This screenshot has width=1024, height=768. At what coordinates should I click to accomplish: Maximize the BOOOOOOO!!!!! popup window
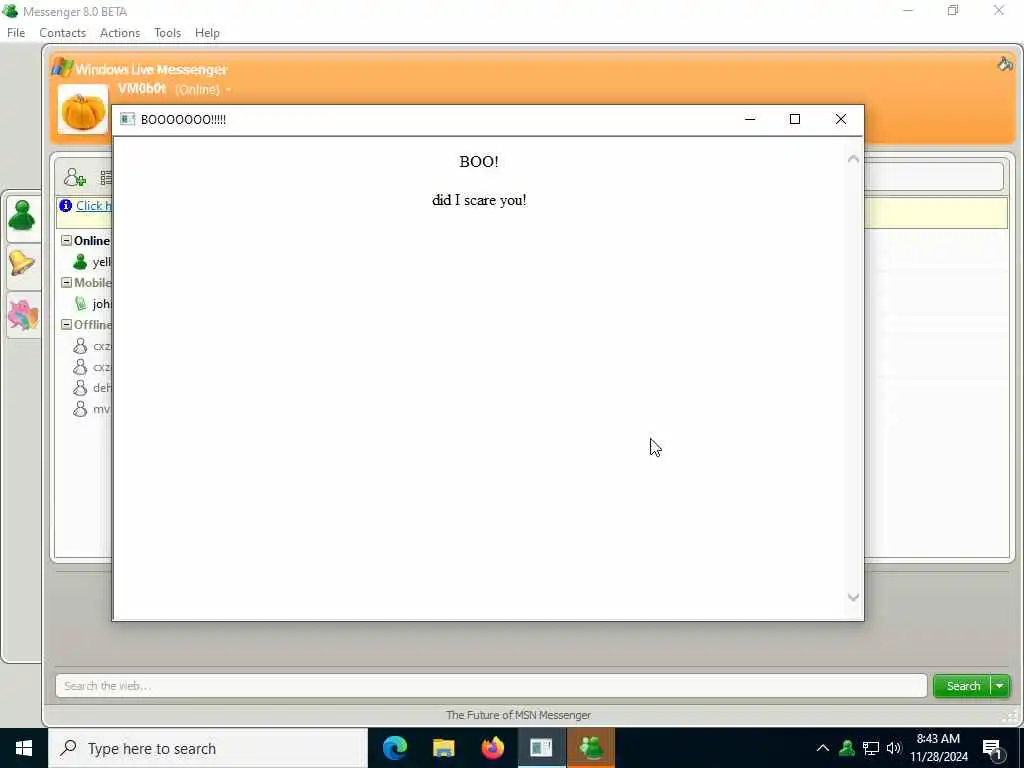pyautogui.click(x=795, y=119)
